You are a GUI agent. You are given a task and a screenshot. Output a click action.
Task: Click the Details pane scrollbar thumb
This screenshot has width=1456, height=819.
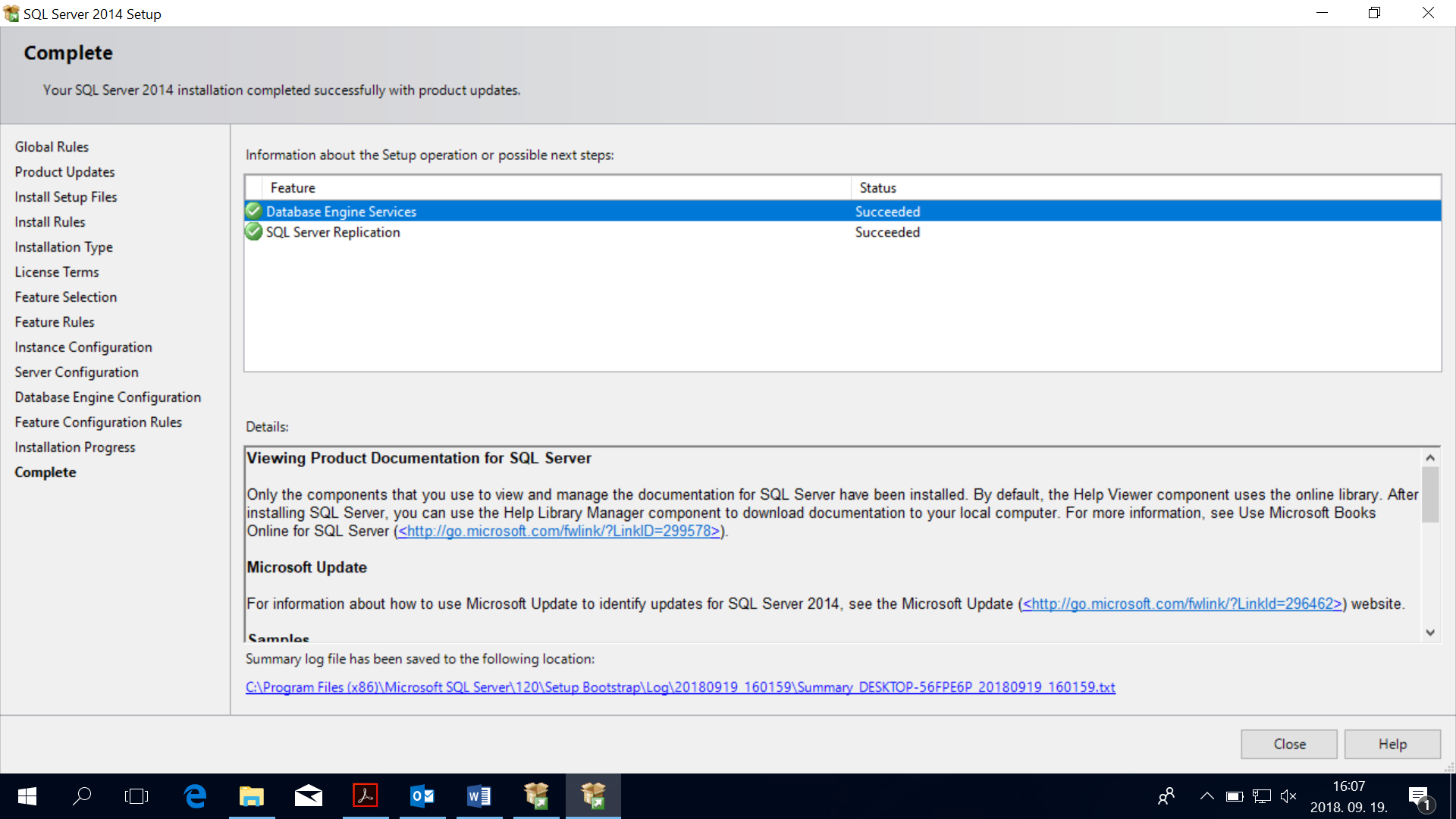click(1430, 494)
